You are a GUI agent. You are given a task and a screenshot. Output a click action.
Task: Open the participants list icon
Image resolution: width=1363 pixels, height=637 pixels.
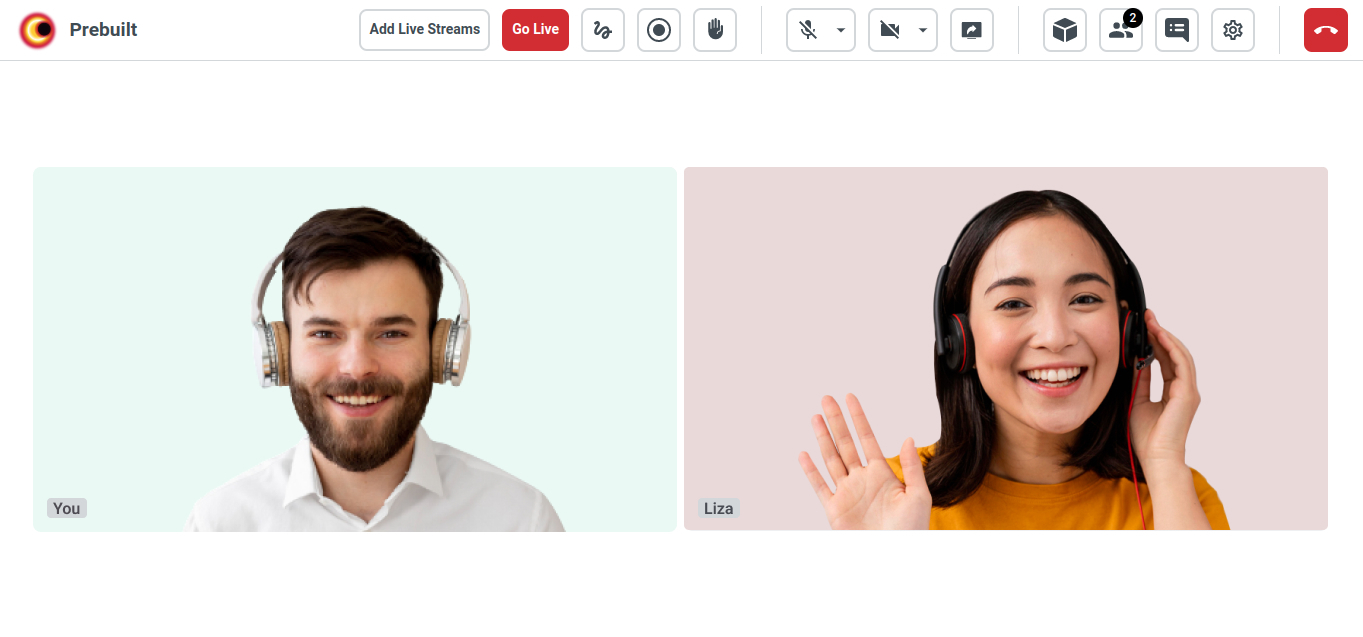coord(1121,30)
